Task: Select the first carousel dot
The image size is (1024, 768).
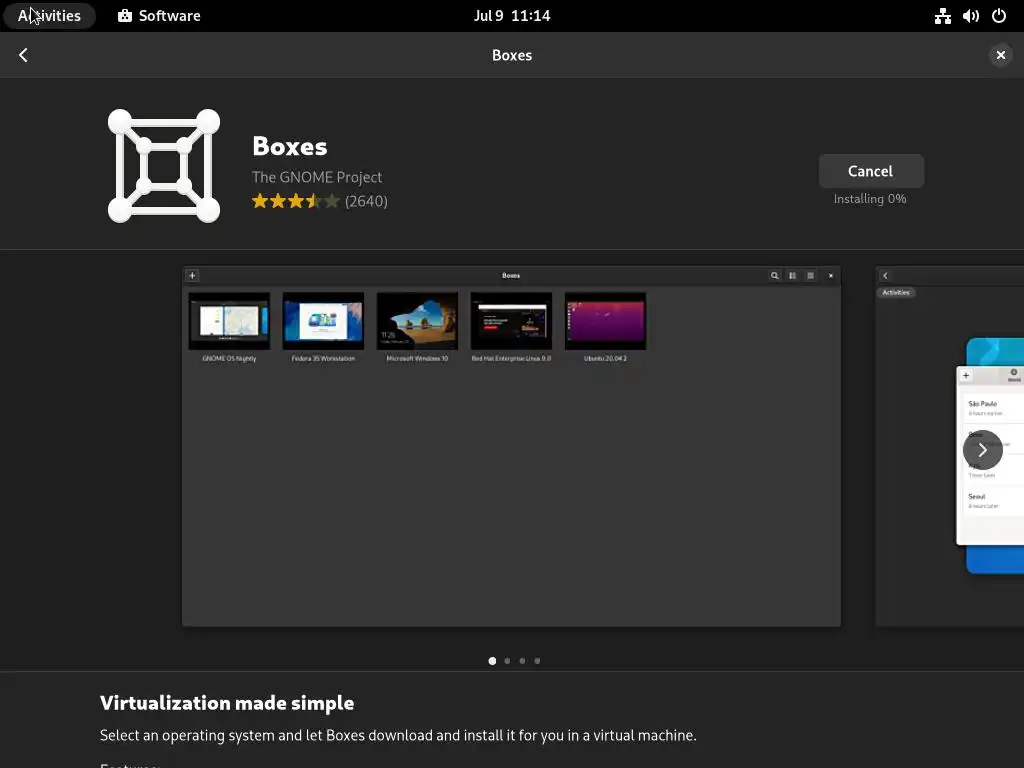Action: 492,661
